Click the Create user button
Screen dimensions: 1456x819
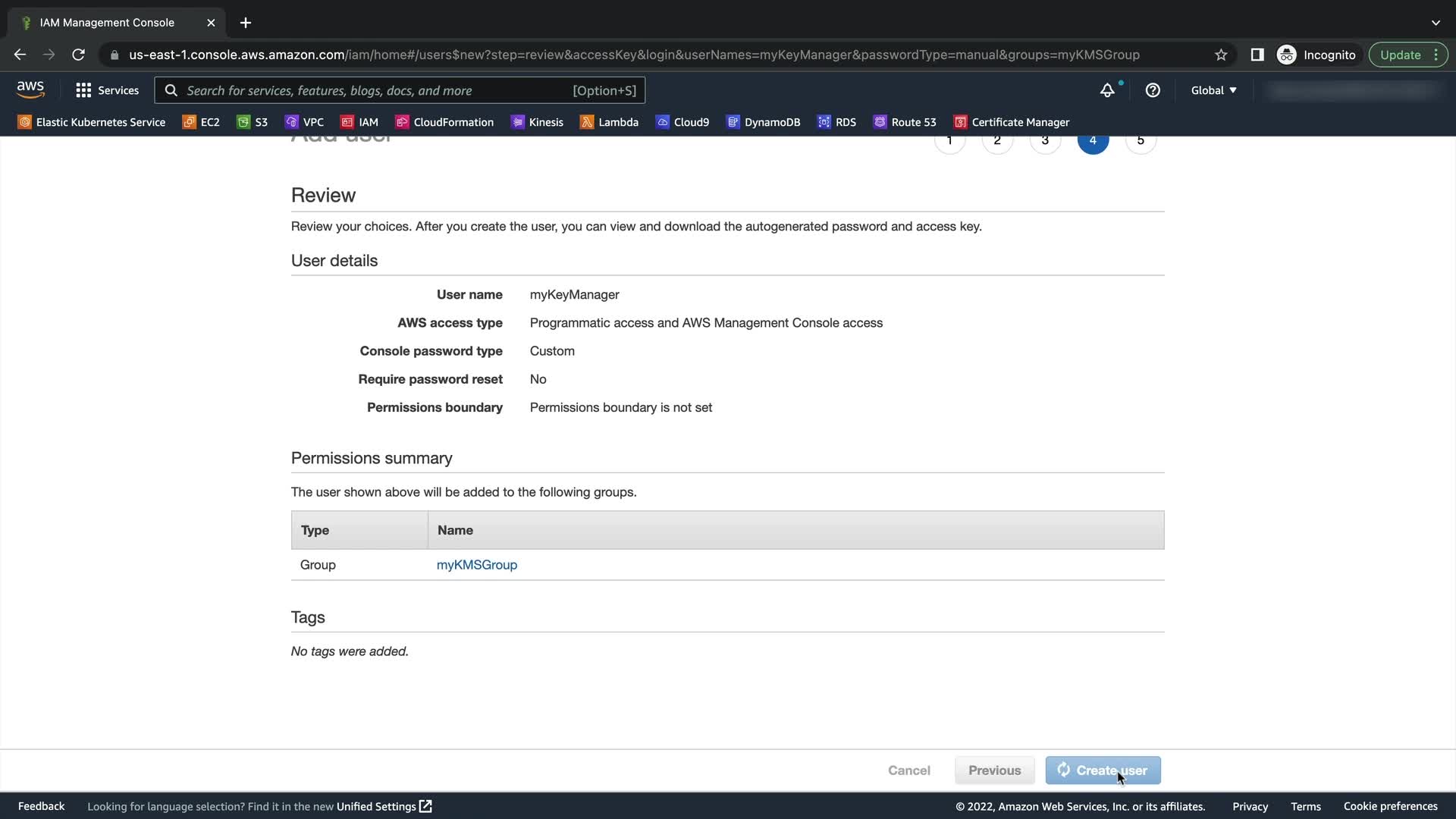1103,770
